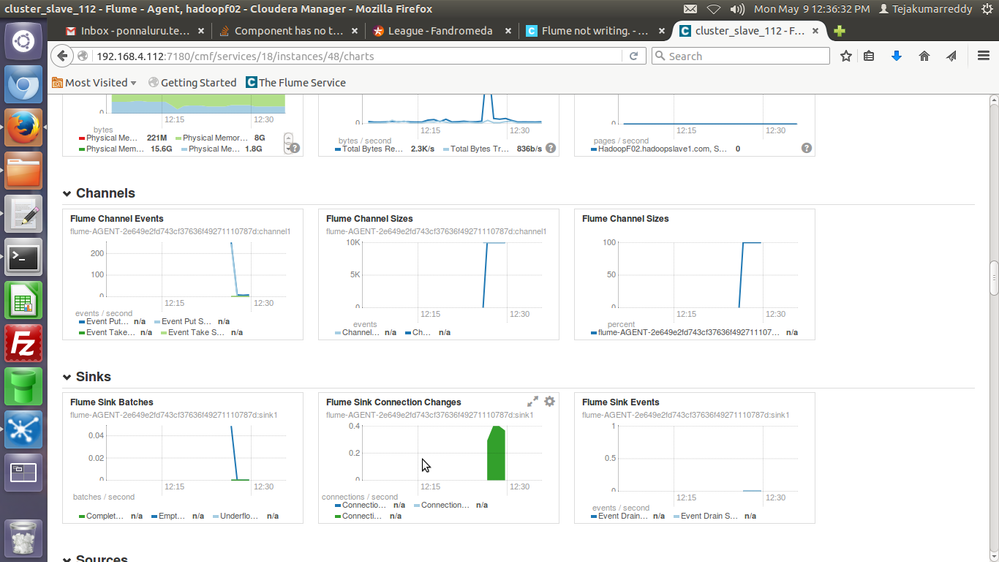
Task: Open Most Visited bookmarks dropdown
Action: 94,83
